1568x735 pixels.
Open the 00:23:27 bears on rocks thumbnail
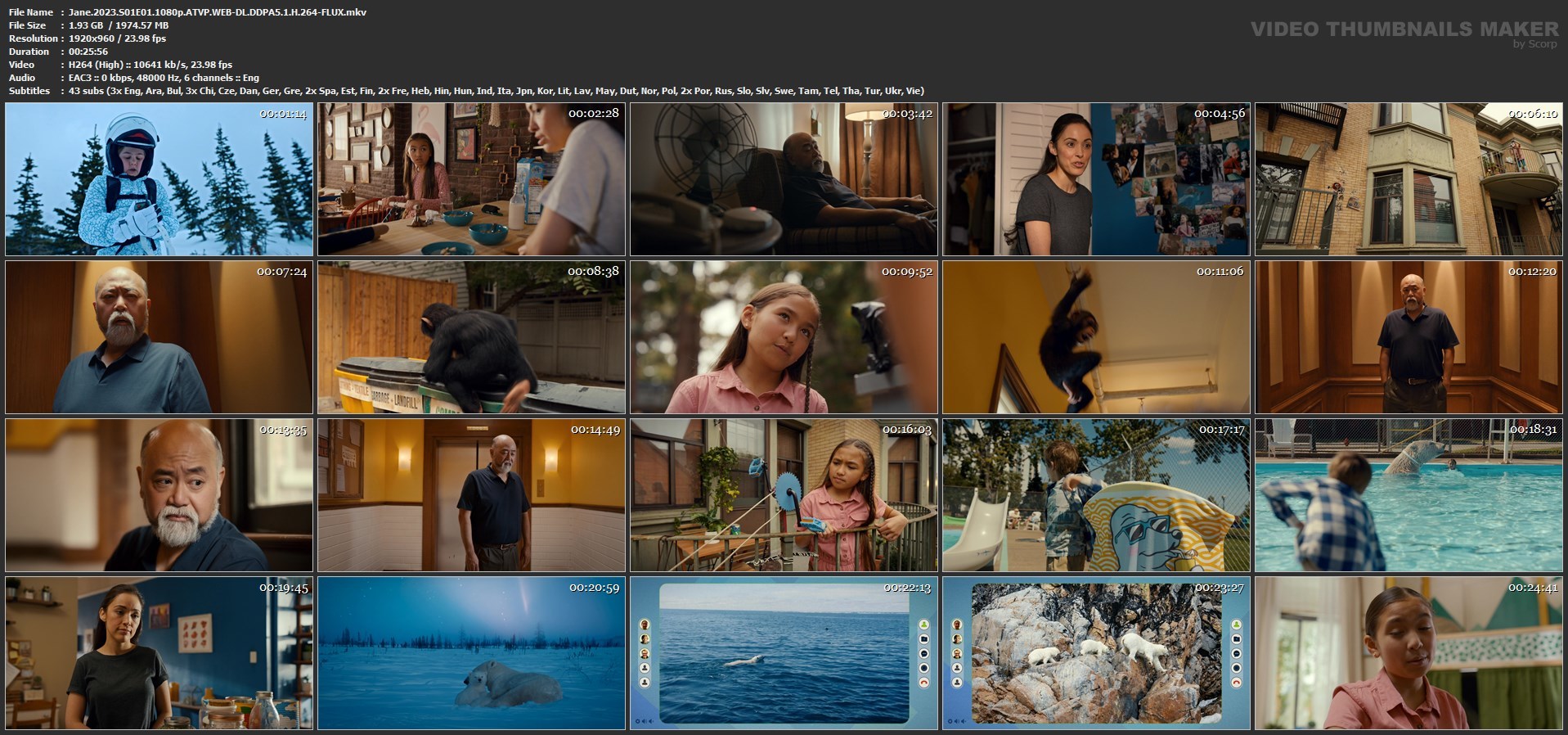(x=1096, y=653)
